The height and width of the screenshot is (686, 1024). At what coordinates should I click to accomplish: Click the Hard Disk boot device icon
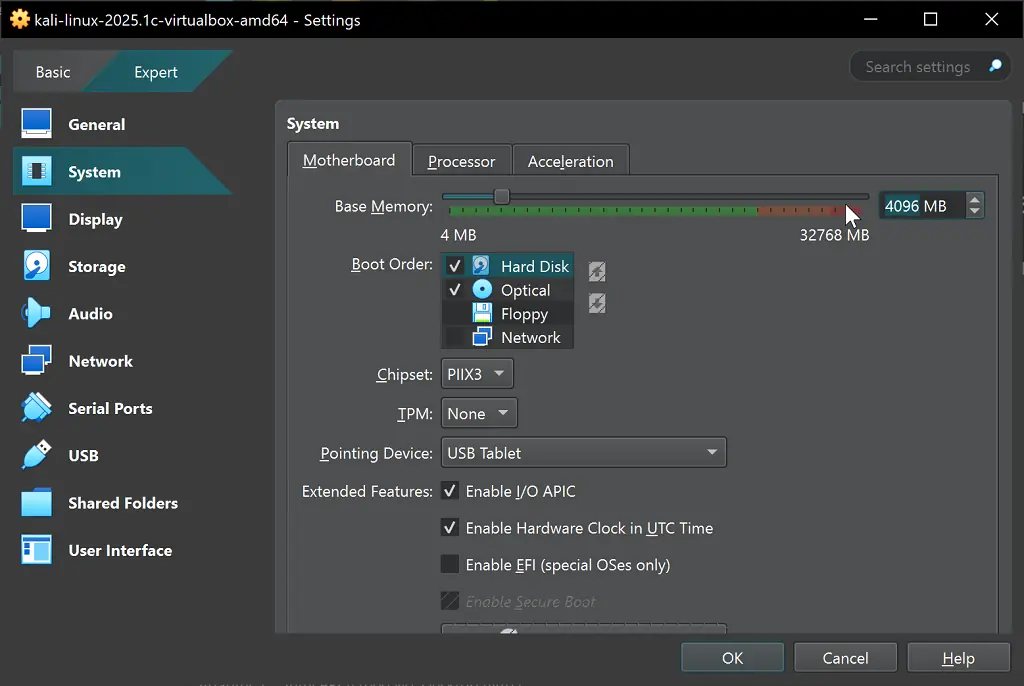(x=481, y=266)
